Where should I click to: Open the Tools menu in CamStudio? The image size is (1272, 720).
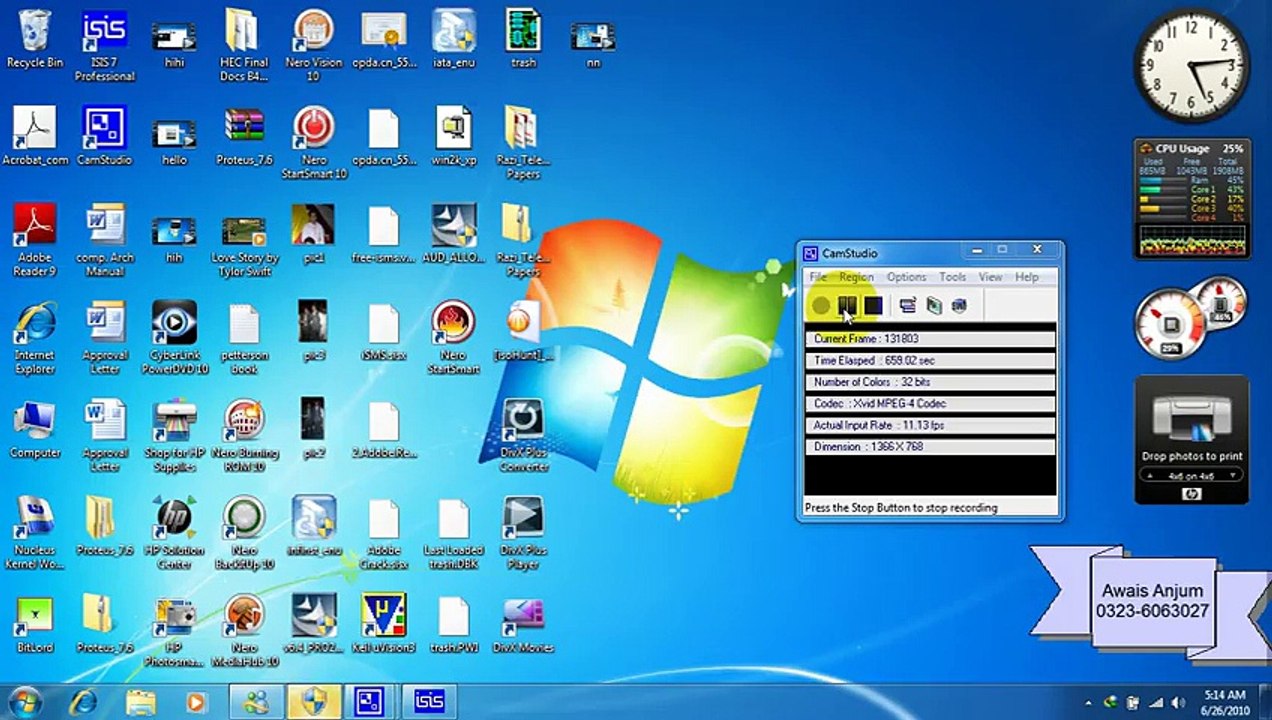953,277
